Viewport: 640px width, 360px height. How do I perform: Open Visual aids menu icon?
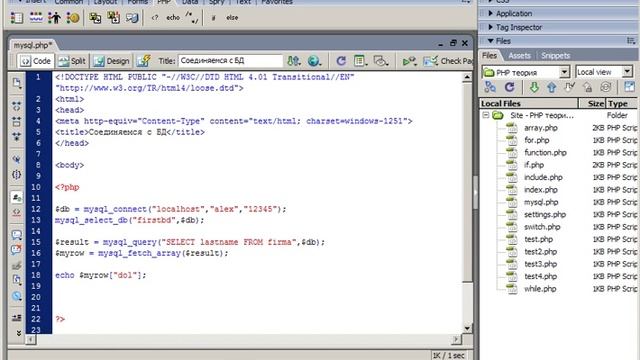[x=380, y=61]
